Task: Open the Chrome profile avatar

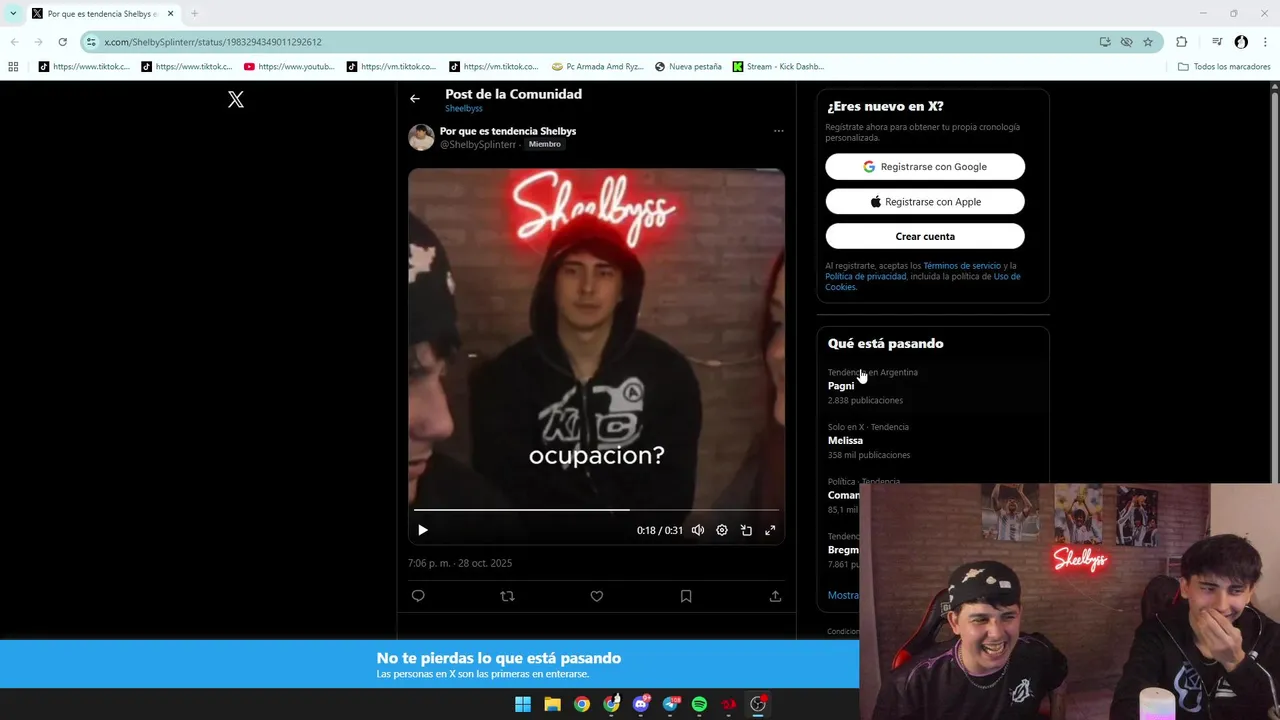Action: pos(1241,42)
